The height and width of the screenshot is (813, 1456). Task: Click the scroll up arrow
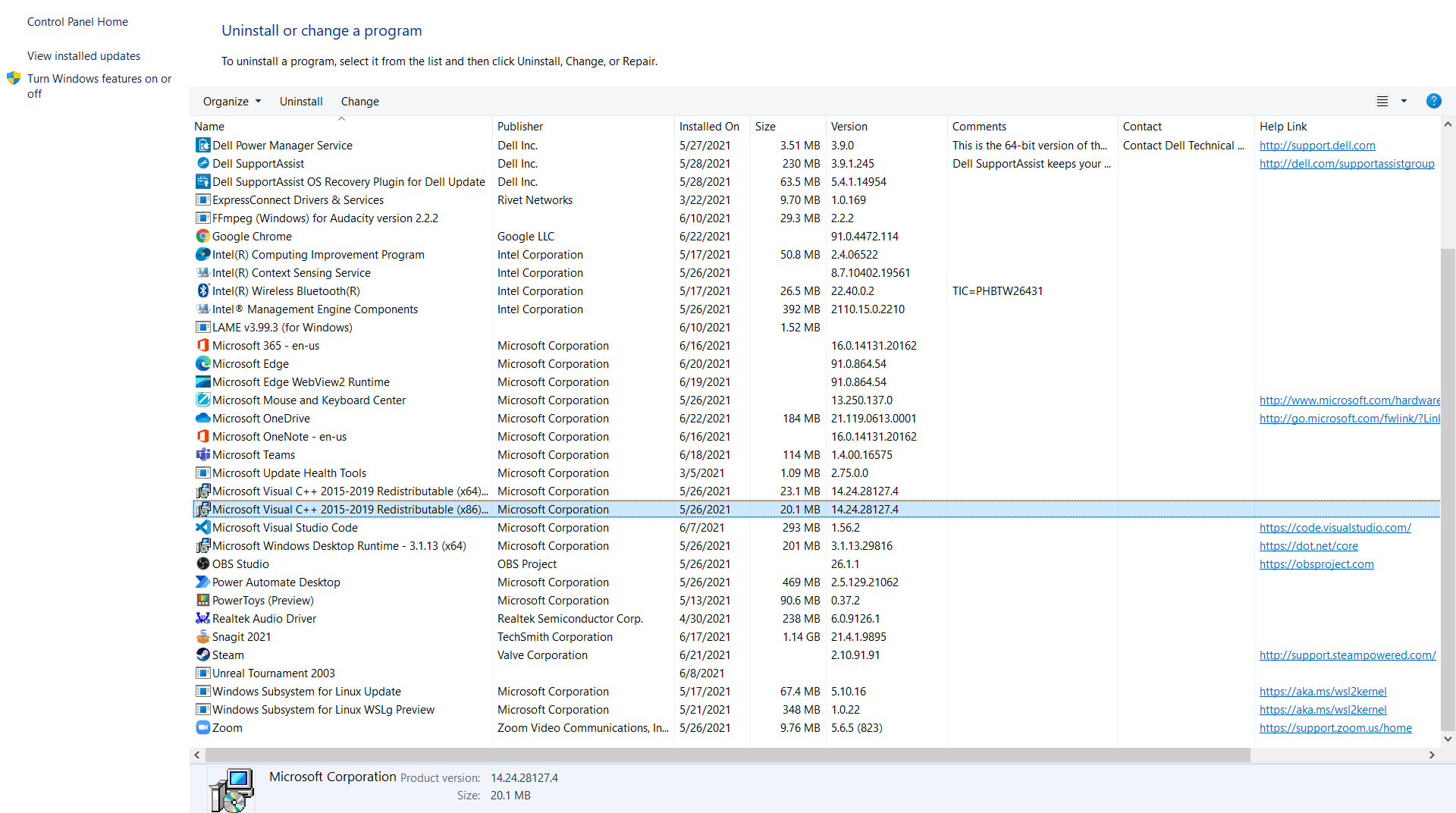point(1448,124)
